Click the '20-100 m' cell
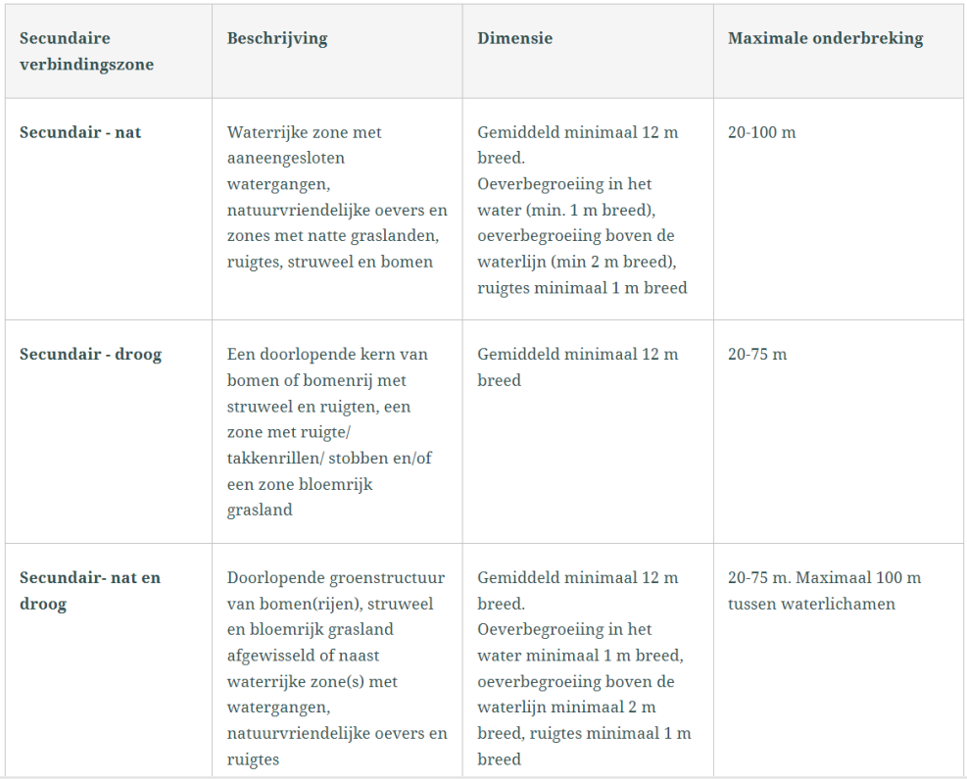 point(762,132)
